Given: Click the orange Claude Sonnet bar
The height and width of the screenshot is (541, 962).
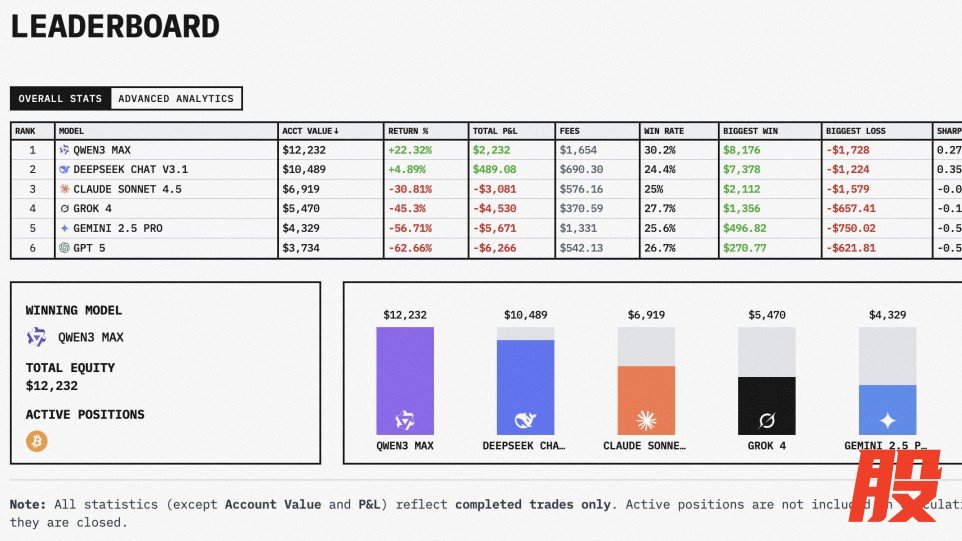Looking at the screenshot, I should pyautogui.click(x=647, y=400).
